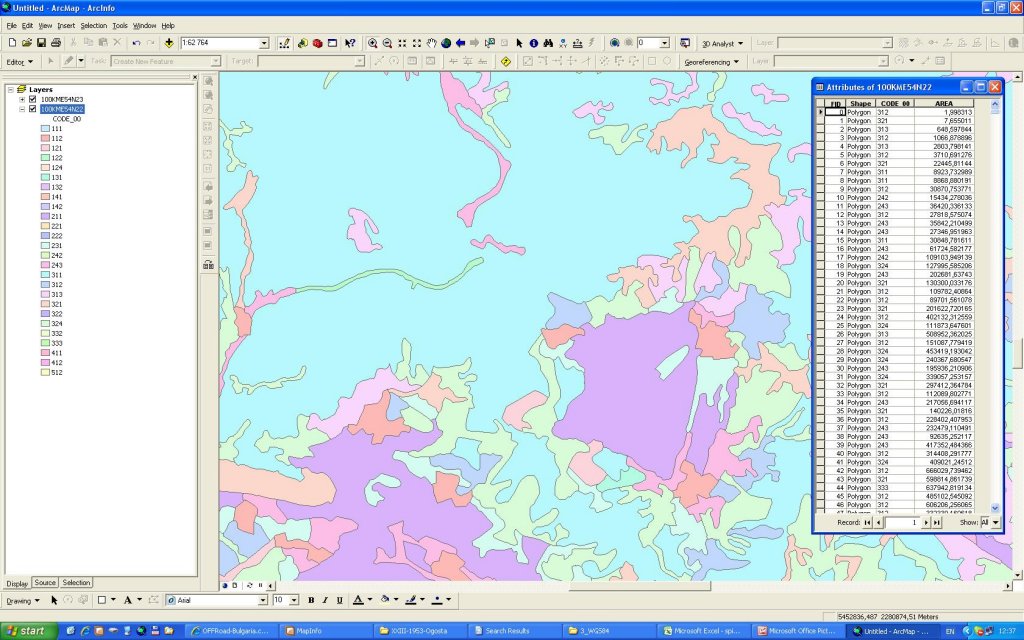This screenshot has height=640, width=1024.
Task: Zoom to Full Extent globe
Action: [x=446, y=43]
